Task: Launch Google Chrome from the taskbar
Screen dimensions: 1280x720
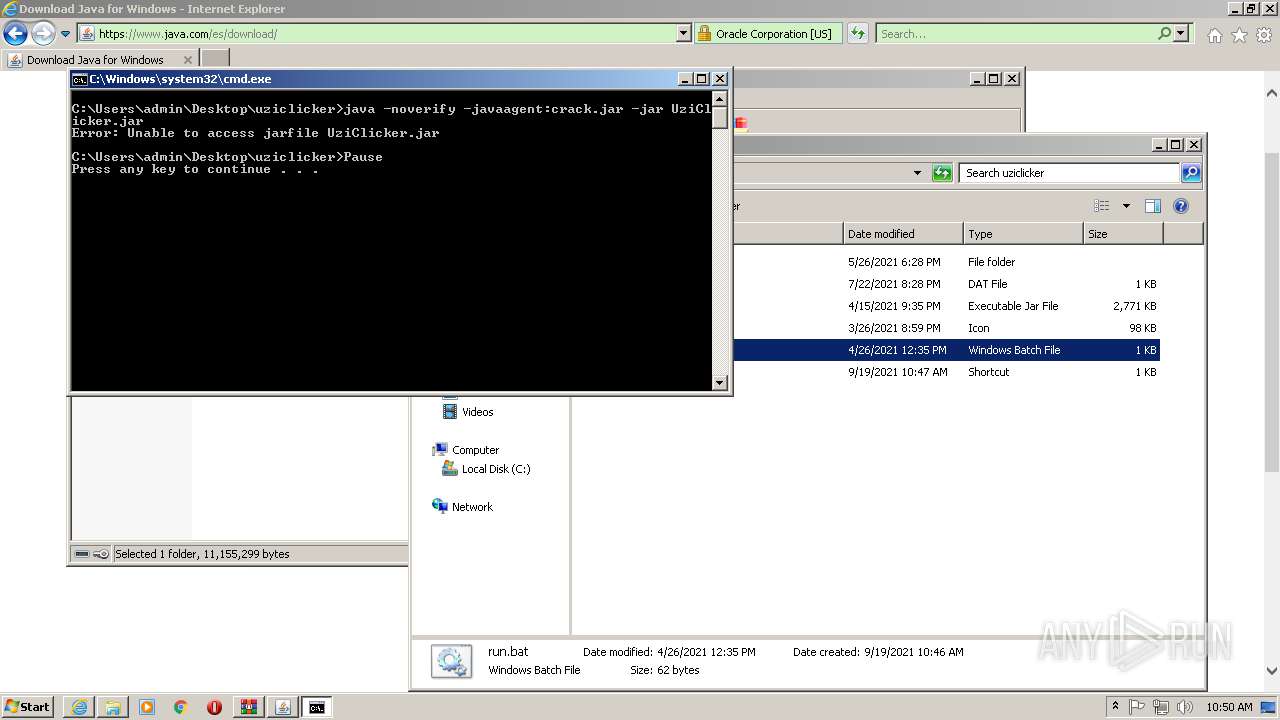Action: (181, 707)
